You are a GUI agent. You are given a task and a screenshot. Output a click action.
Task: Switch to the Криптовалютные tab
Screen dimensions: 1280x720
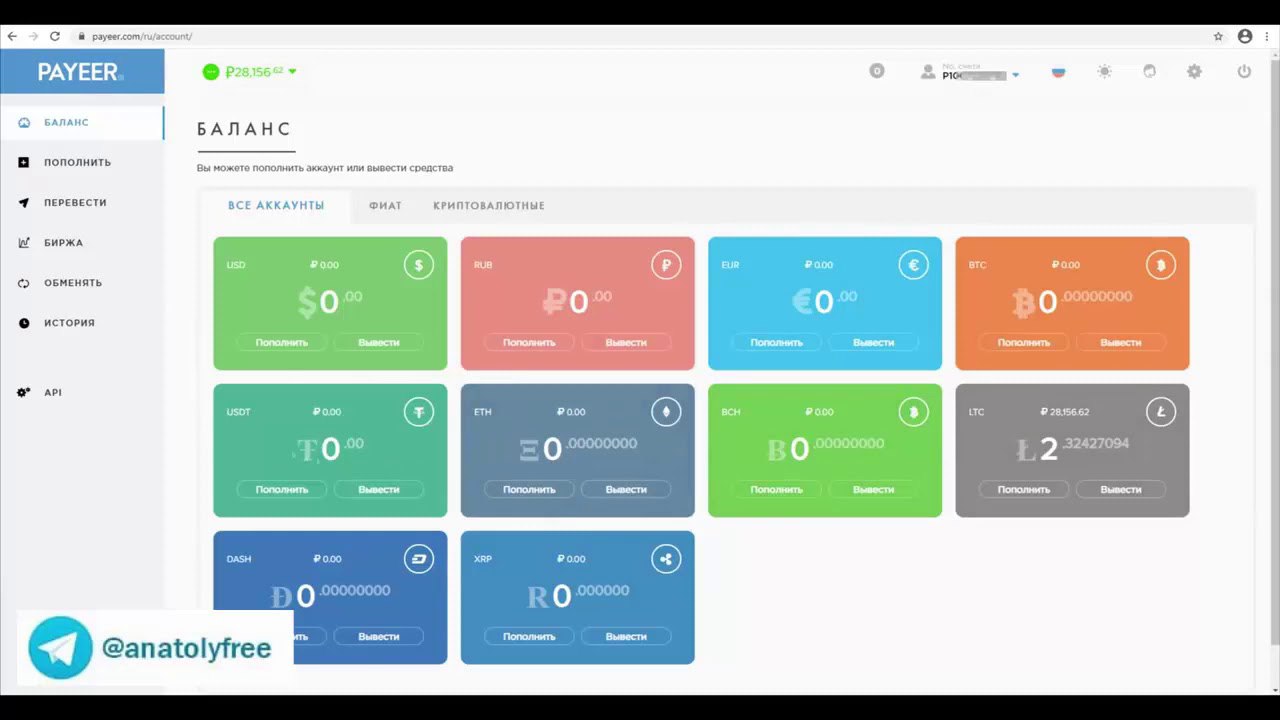click(489, 206)
